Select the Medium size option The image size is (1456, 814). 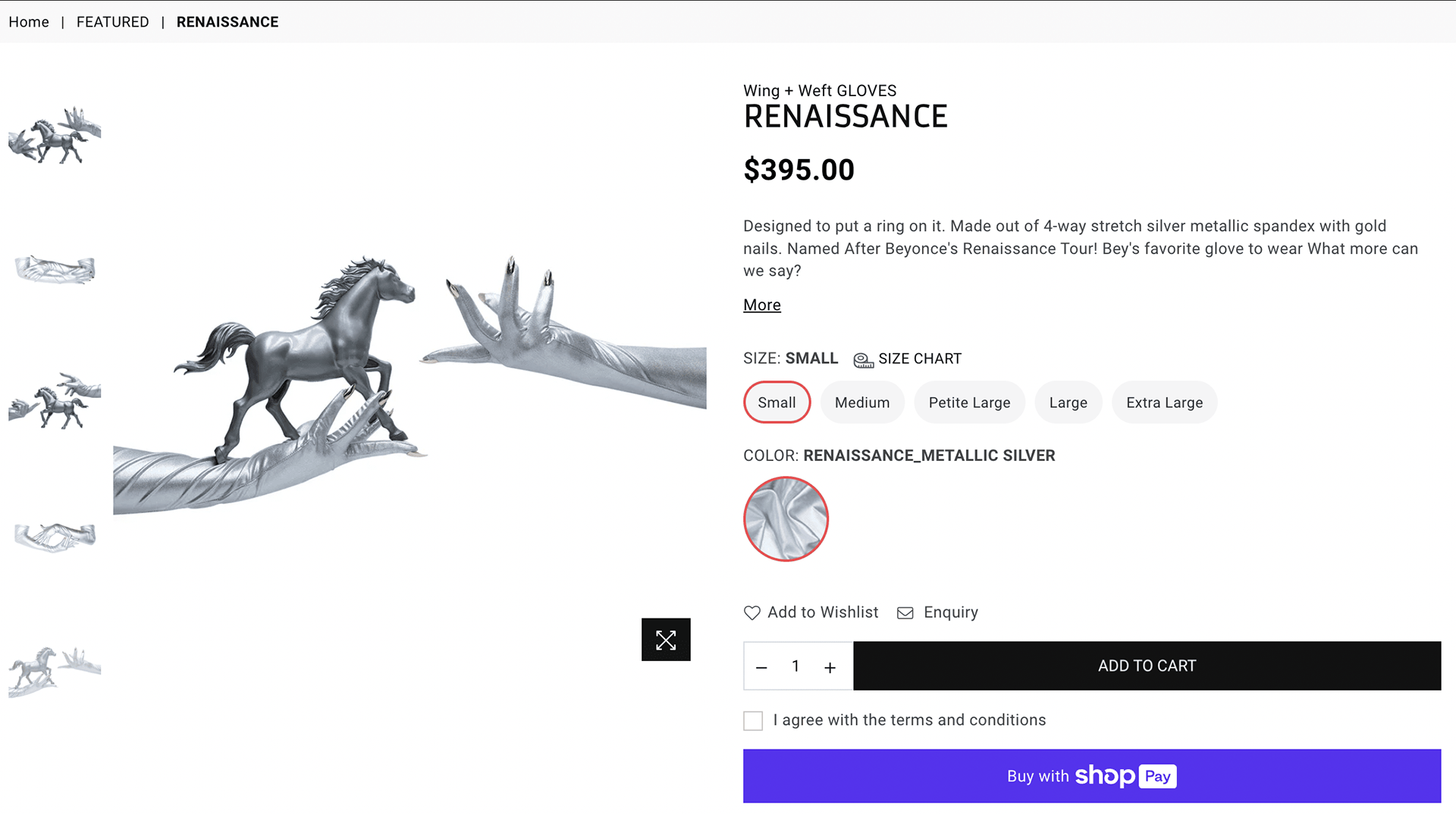[x=861, y=402]
